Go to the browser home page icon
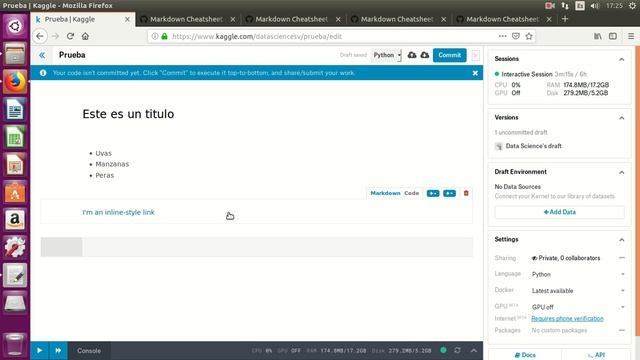Screen dimensions: 640x360 tap(85, 36)
